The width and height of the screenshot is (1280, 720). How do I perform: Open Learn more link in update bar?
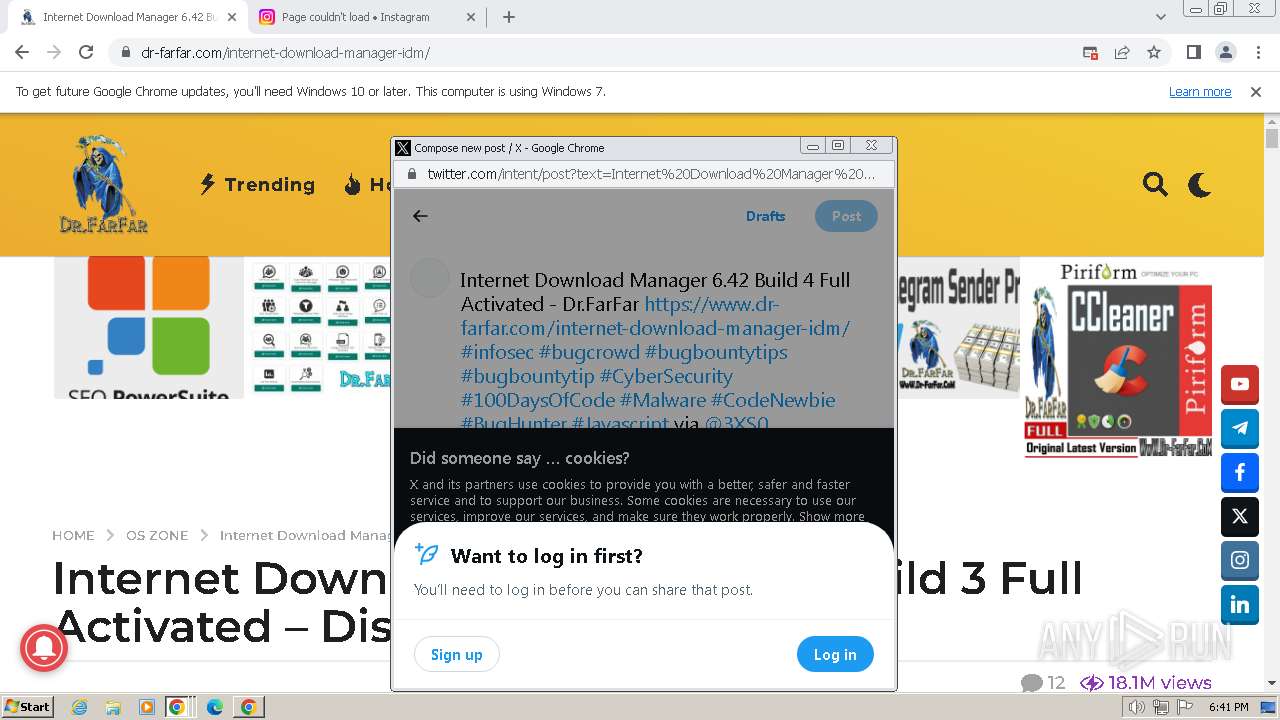(1200, 91)
